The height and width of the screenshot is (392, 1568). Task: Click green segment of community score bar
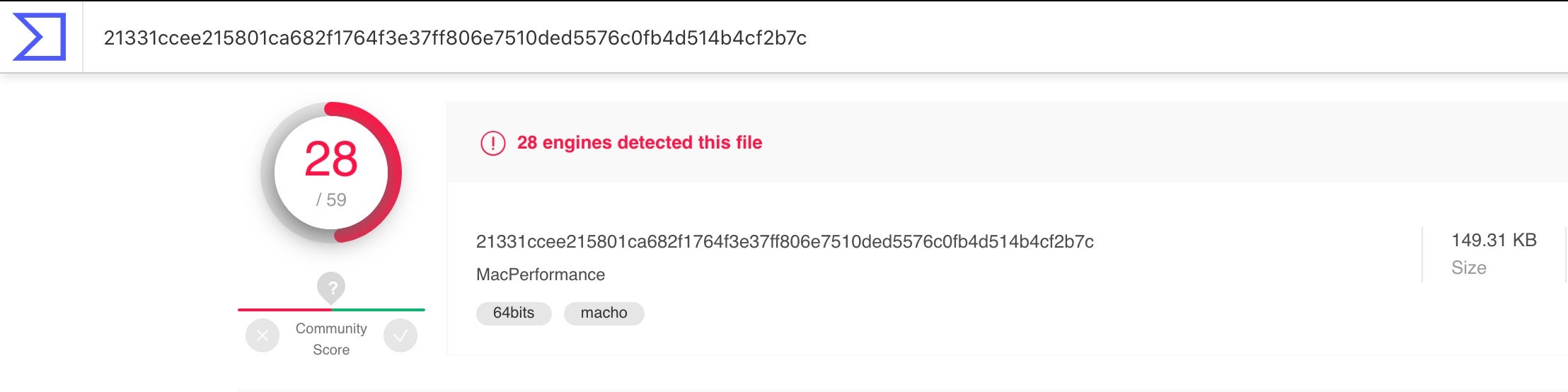click(x=379, y=309)
